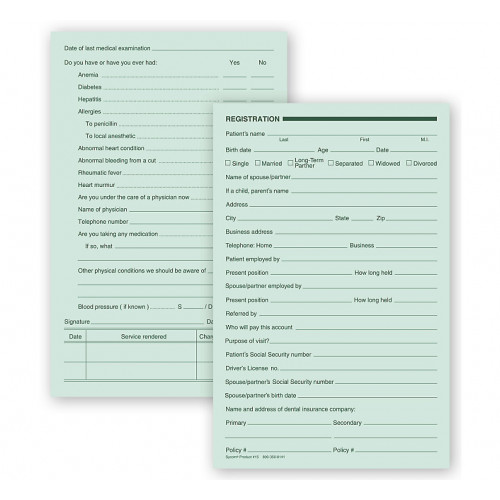Click the Are you taking any medication label

[x=118, y=234]
